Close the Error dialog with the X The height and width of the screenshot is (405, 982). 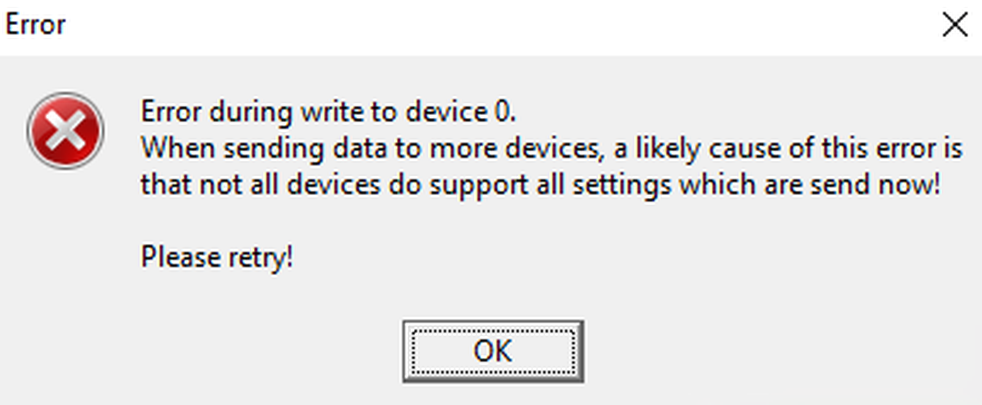(955, 26)
